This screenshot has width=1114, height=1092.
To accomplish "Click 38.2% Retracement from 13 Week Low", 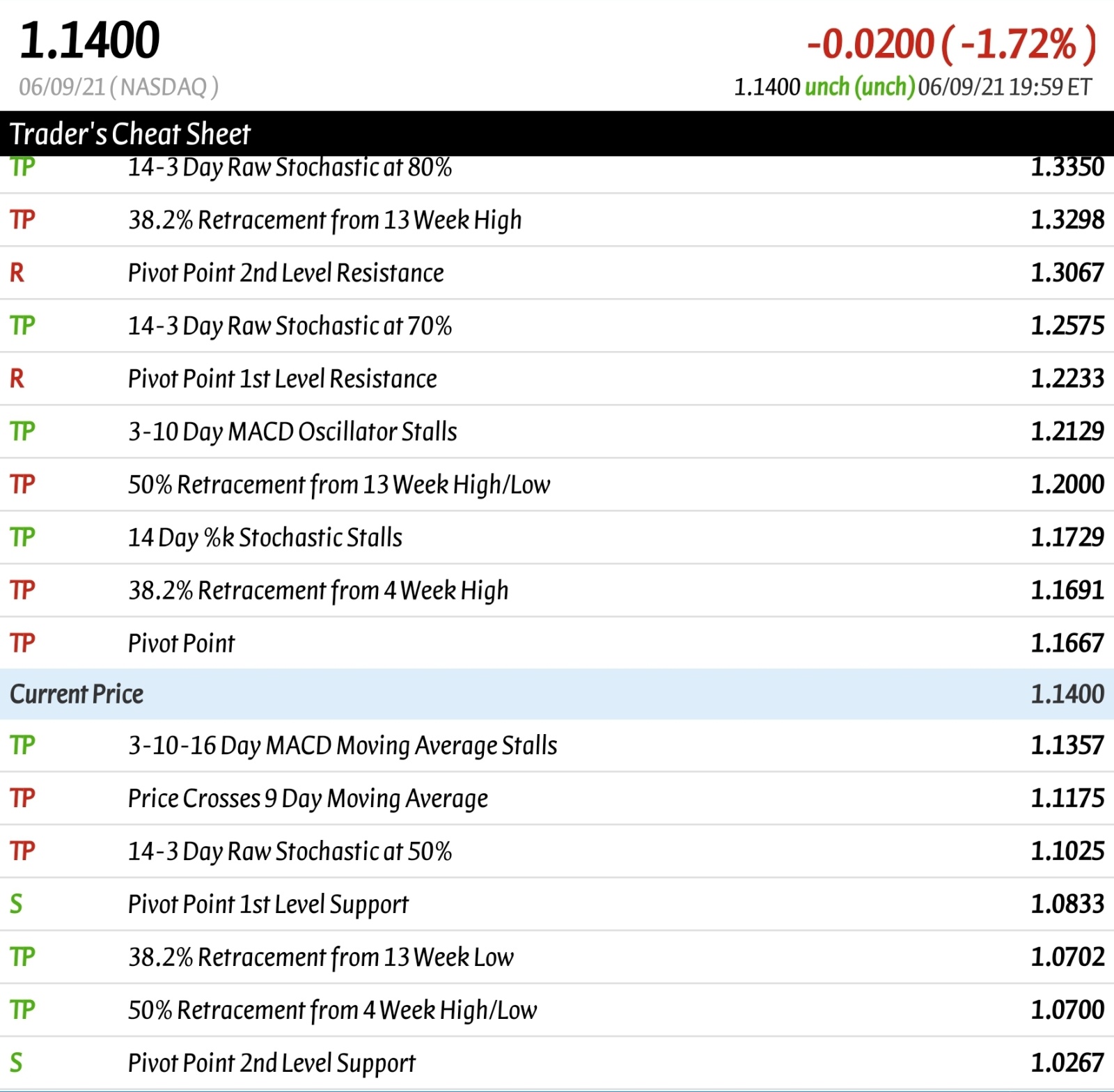I will pos(321,958).
